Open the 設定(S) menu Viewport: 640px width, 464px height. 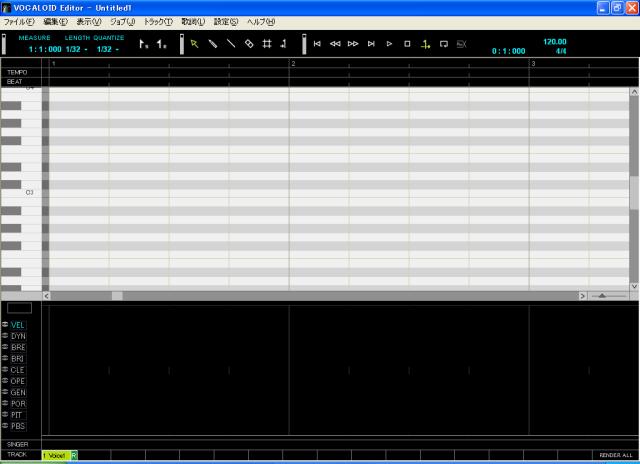coord(226,22)
